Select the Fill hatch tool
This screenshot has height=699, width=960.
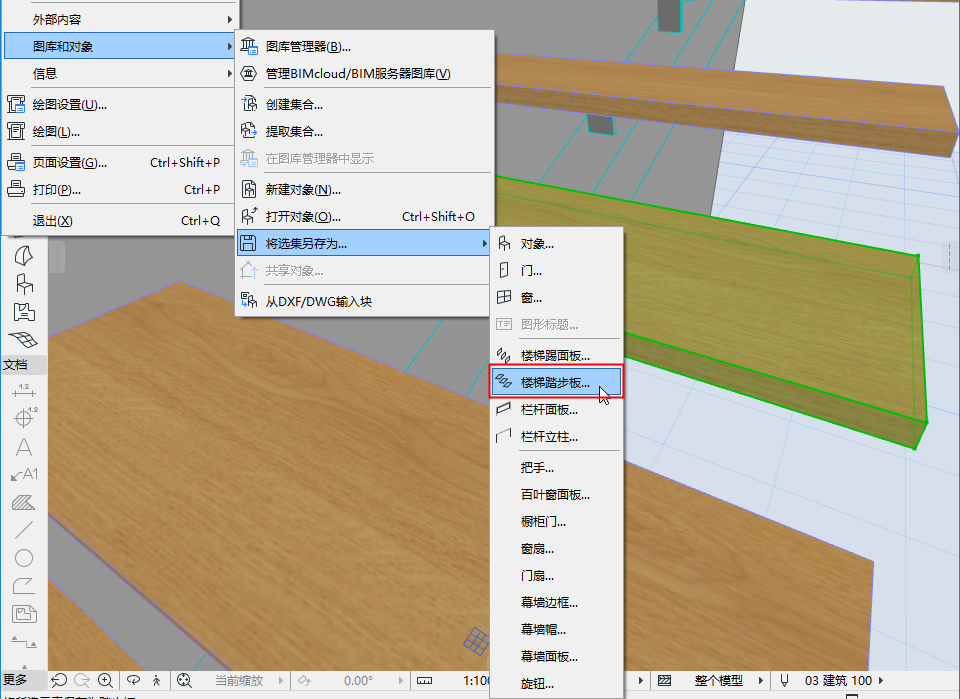(x=24, y=503)
